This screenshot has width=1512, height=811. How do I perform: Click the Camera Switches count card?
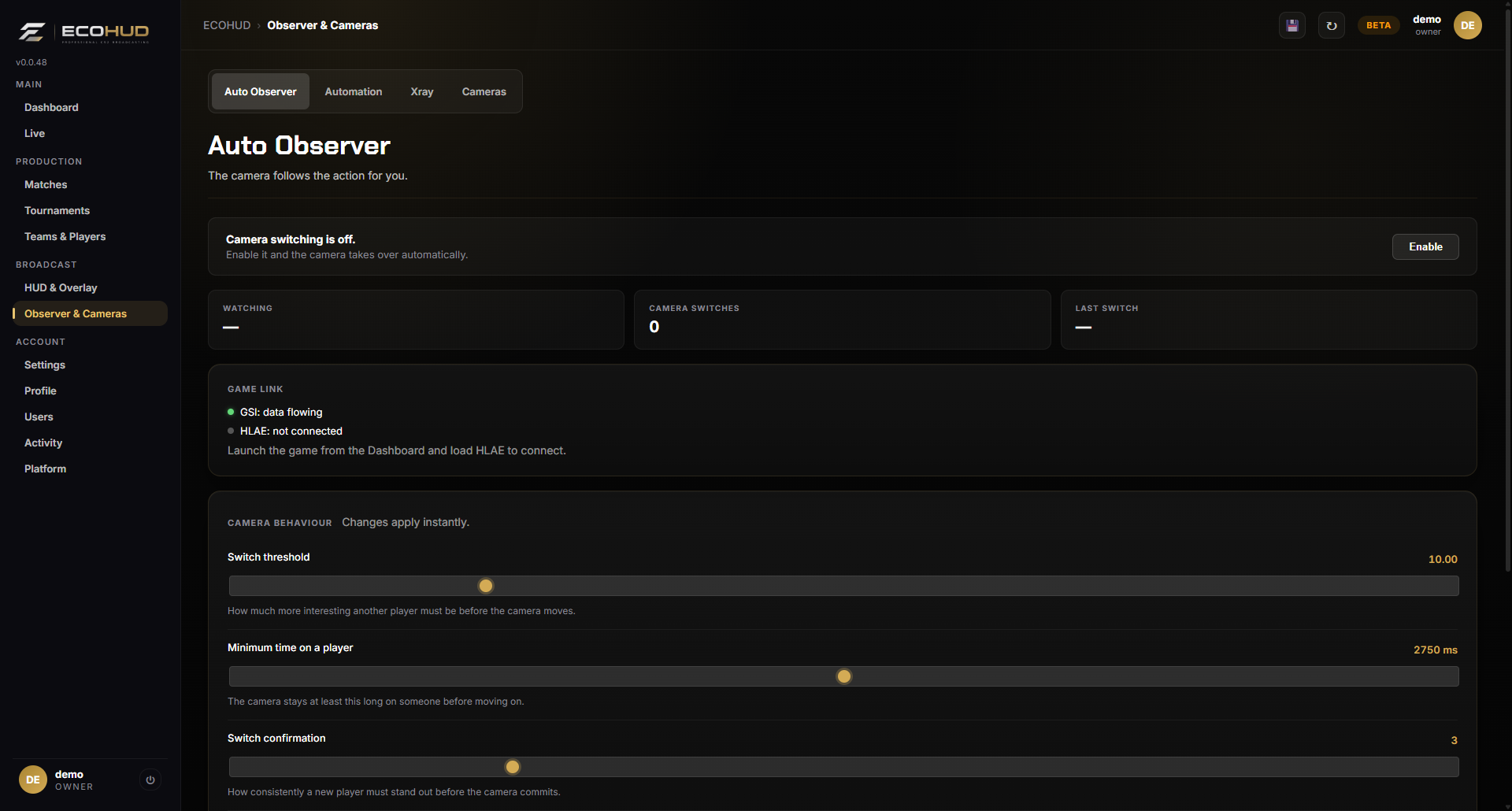coord(842,320)
